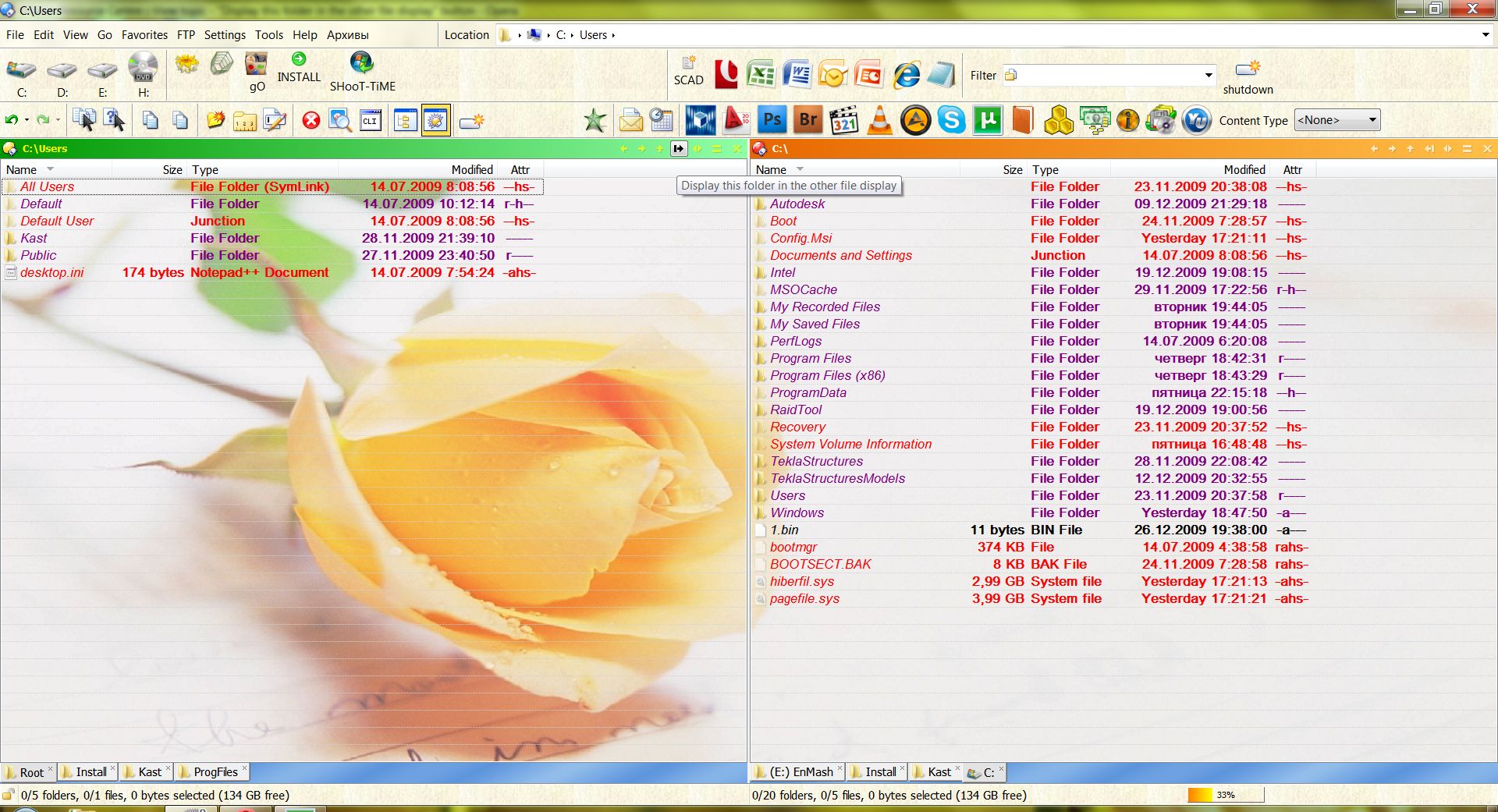Expand the Location path dropdown arrow
This screenshot has width=1498, height=812.
point(1485,35)
